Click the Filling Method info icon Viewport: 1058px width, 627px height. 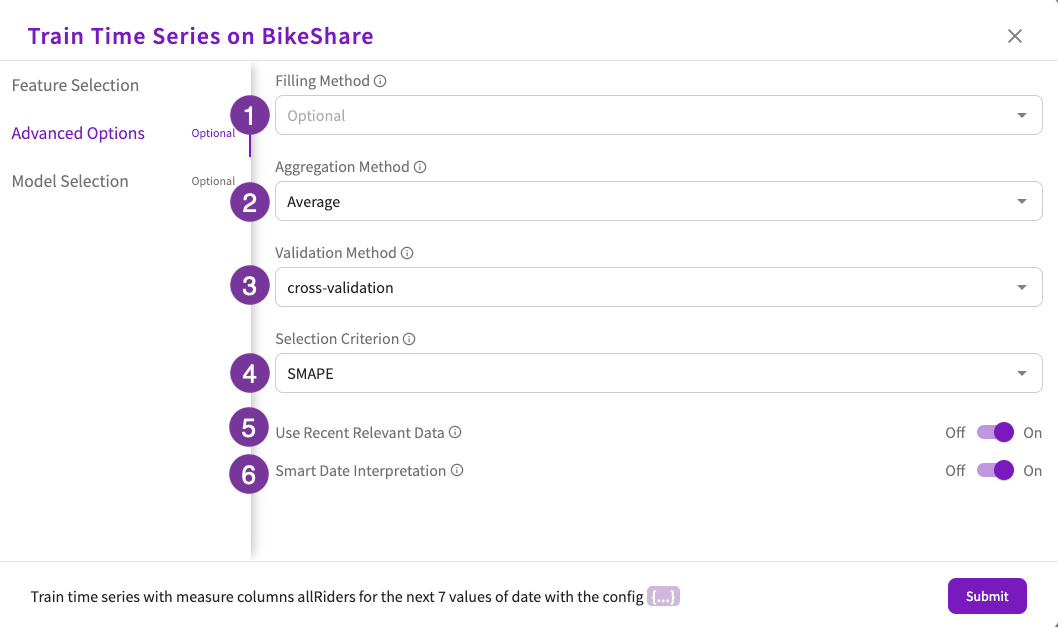[380, 81]
